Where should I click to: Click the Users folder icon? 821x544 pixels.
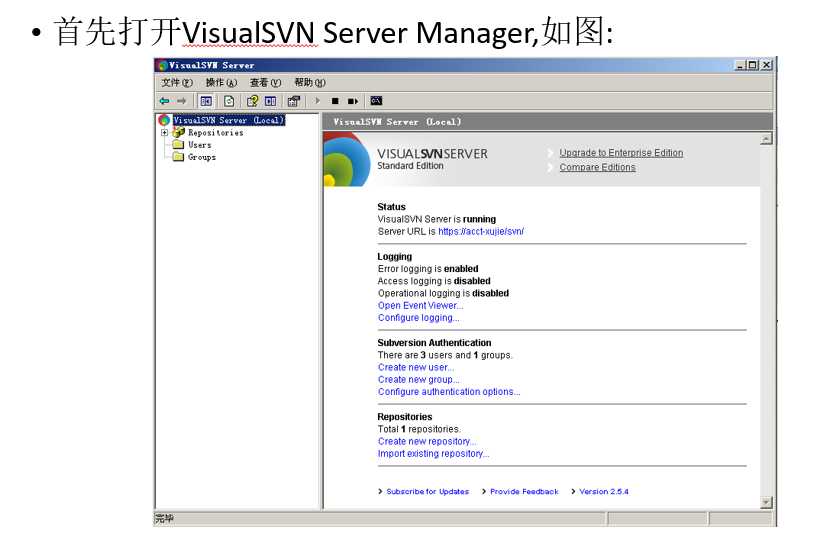pyautogui.click(x=178, y=145)
